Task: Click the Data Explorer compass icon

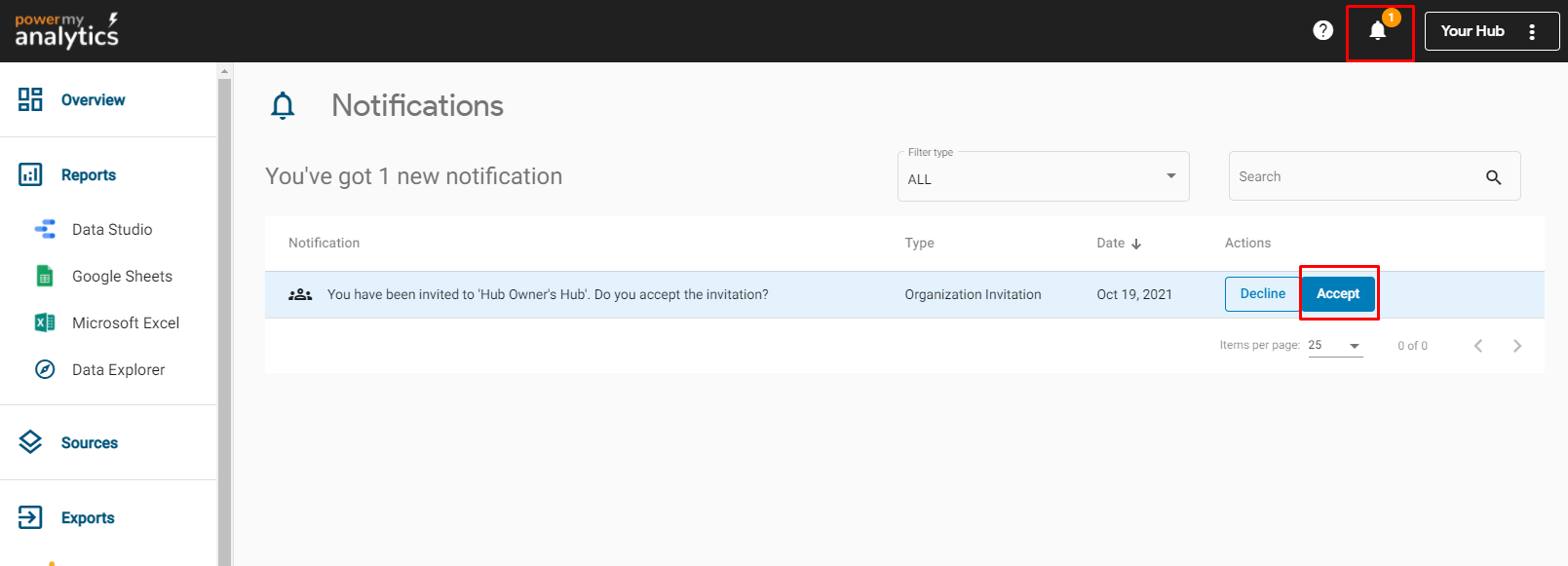Action: [45, 369]
